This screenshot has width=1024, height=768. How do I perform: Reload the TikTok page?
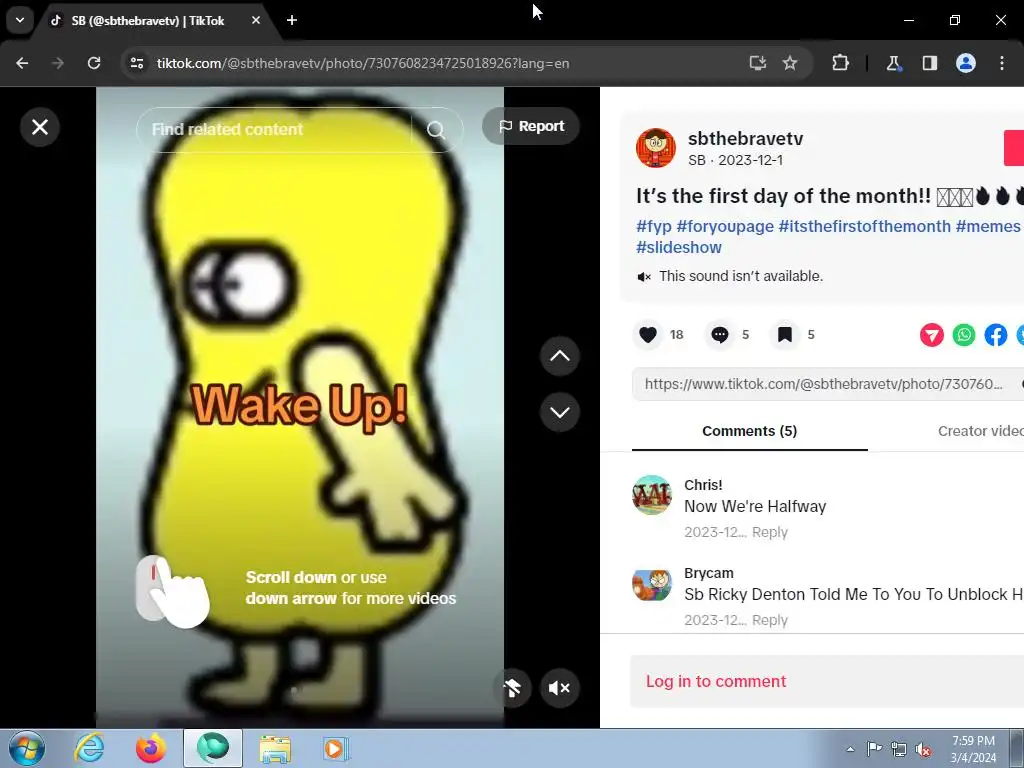pos(94,63)
